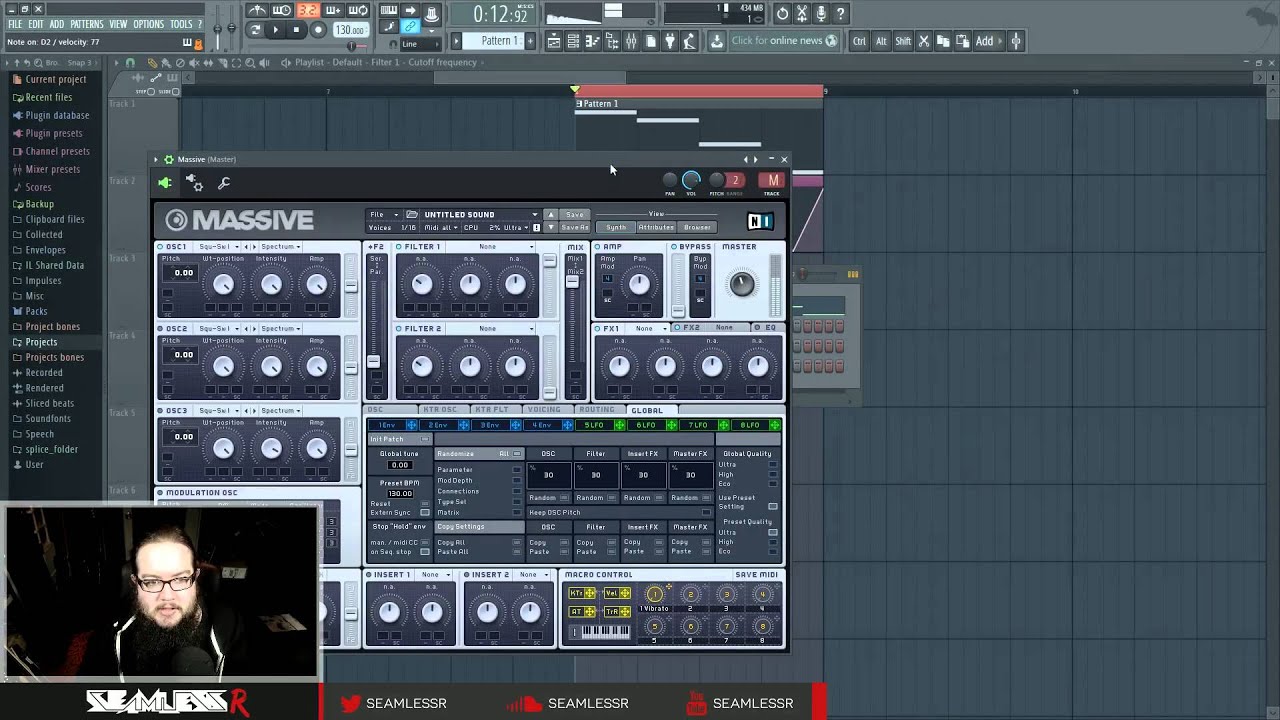The width and height of the screenshot is (1280, 720).
Task: Click the scissors cut icon near Shift
Action: [x=923, y=41]
